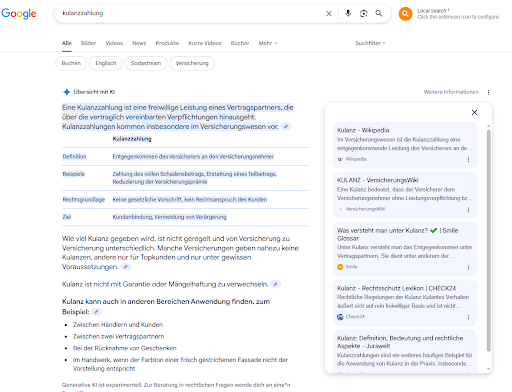Click 'Keine gesetzliche Vorschrift' table cell
This screenshot has height=392, width=512.
[x=190, y=200]
